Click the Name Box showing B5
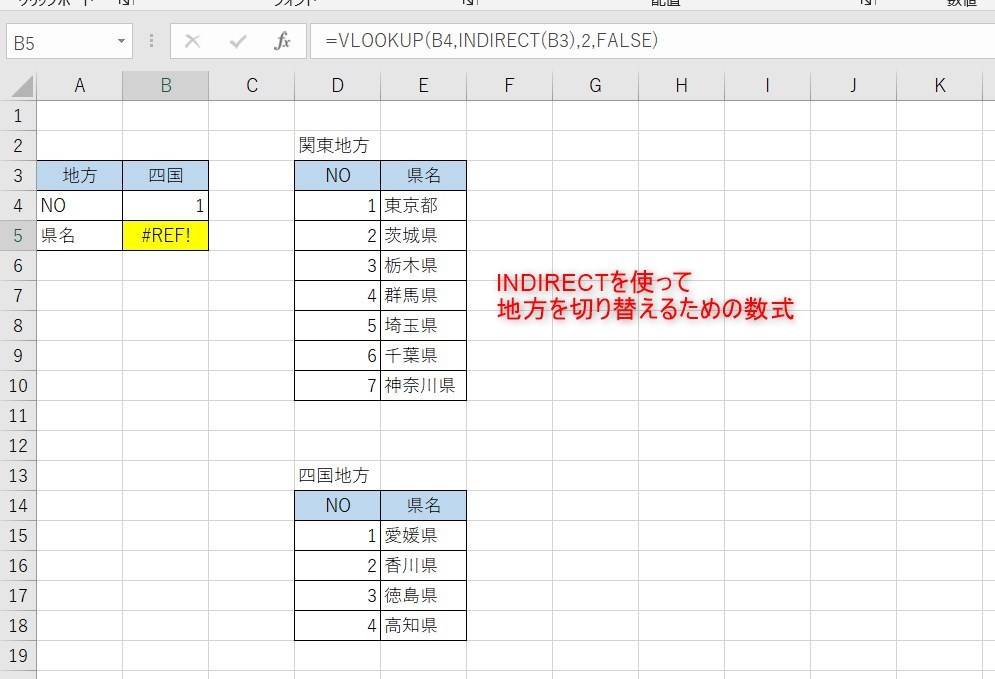The image size is (995, 679). (60, 42)
